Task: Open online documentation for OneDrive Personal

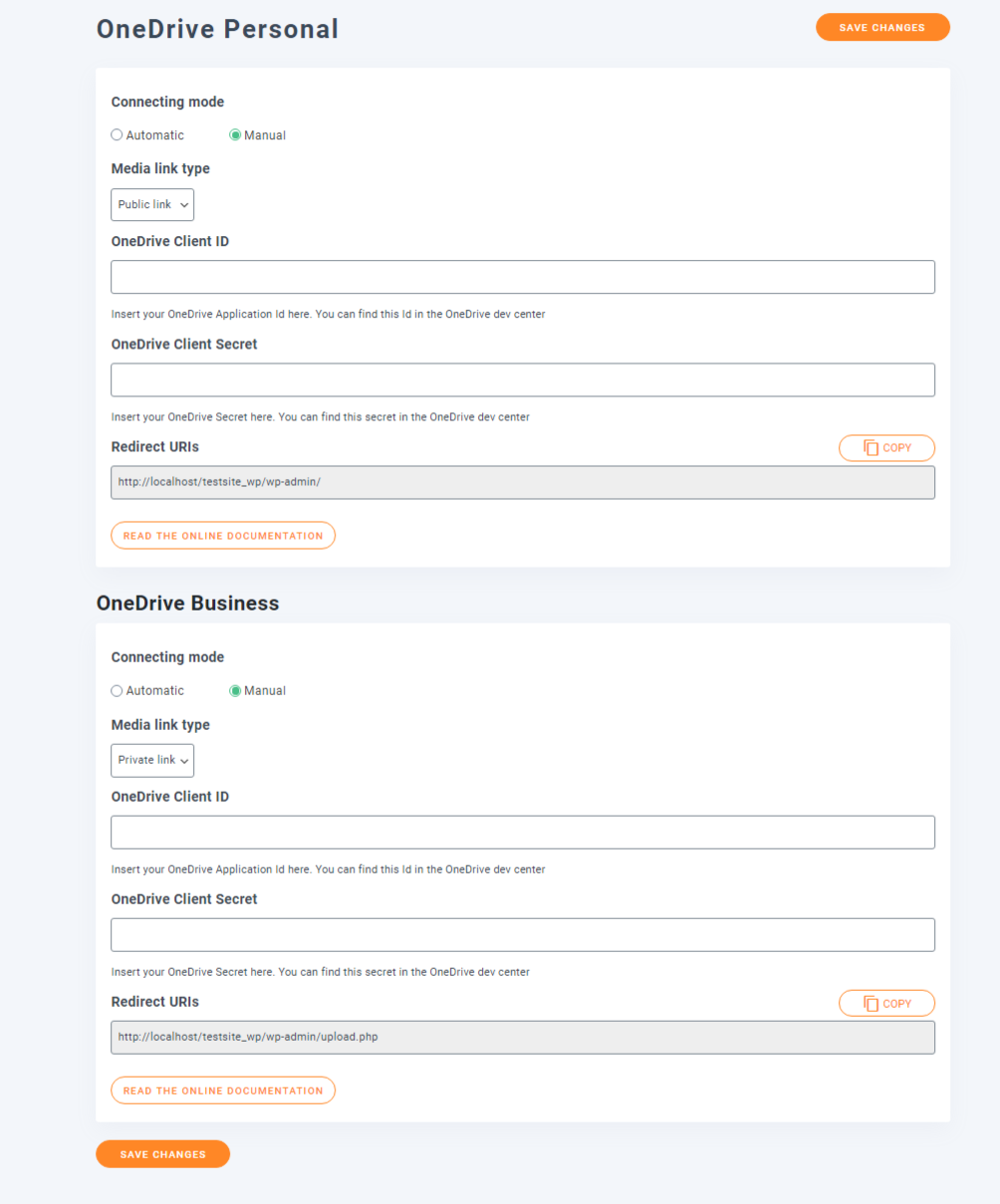Action: (223, 536)
